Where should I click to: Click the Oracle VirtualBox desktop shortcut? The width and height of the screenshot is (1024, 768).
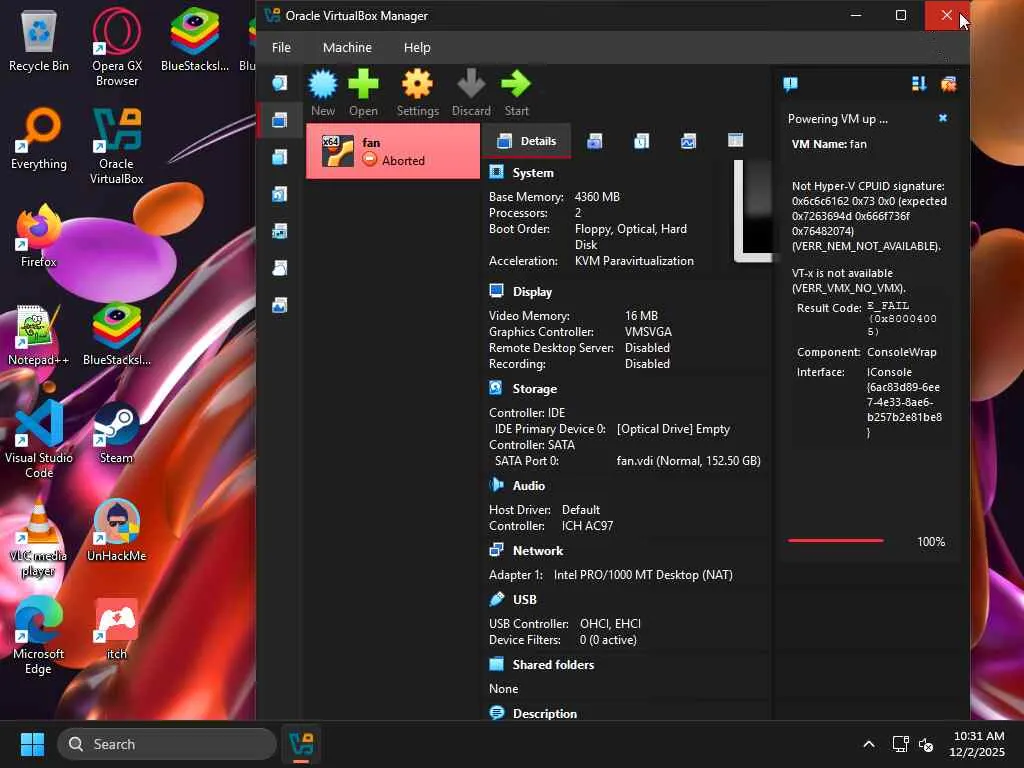click(x=116, y=146)
